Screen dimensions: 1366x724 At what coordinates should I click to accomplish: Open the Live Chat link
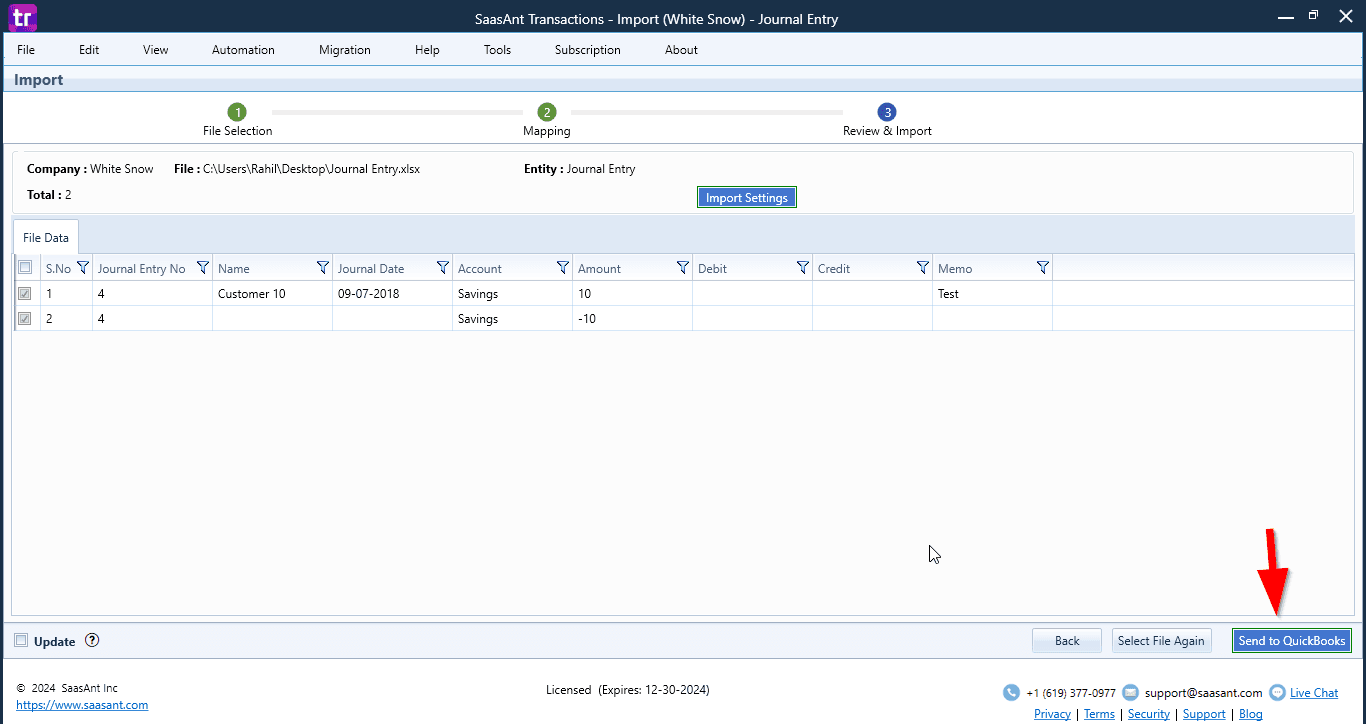click(x=1314, y=692)
